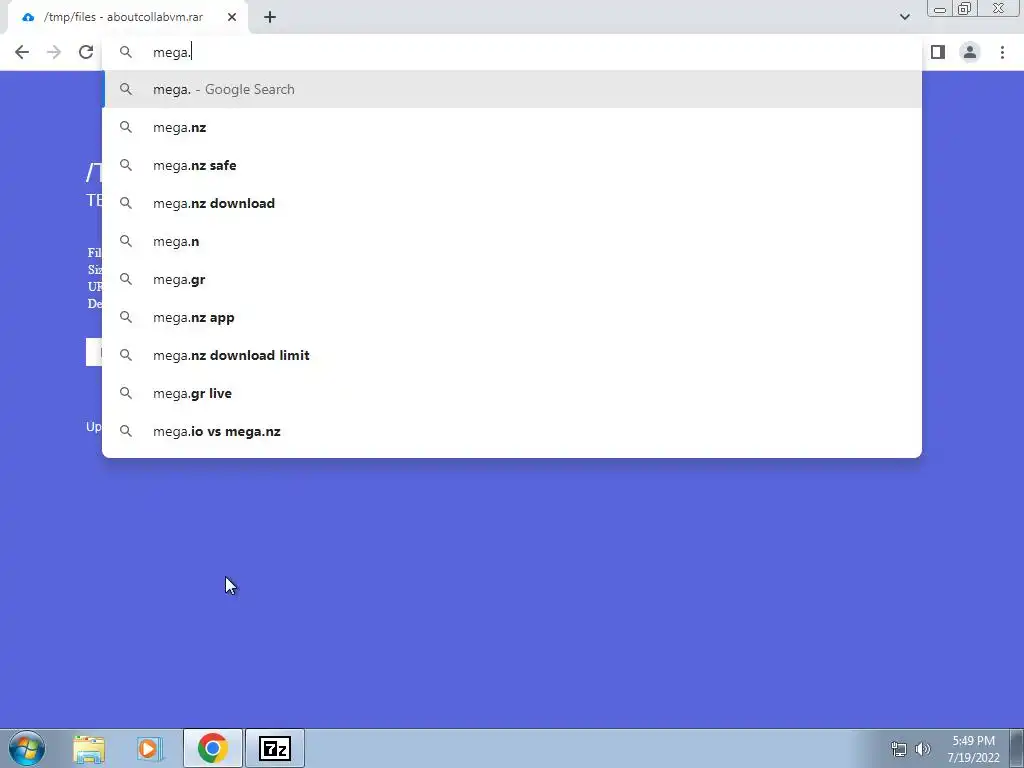Restore down the Chrome window
This screenshot has width=1024, height=768.
click(x=964, y=8)
